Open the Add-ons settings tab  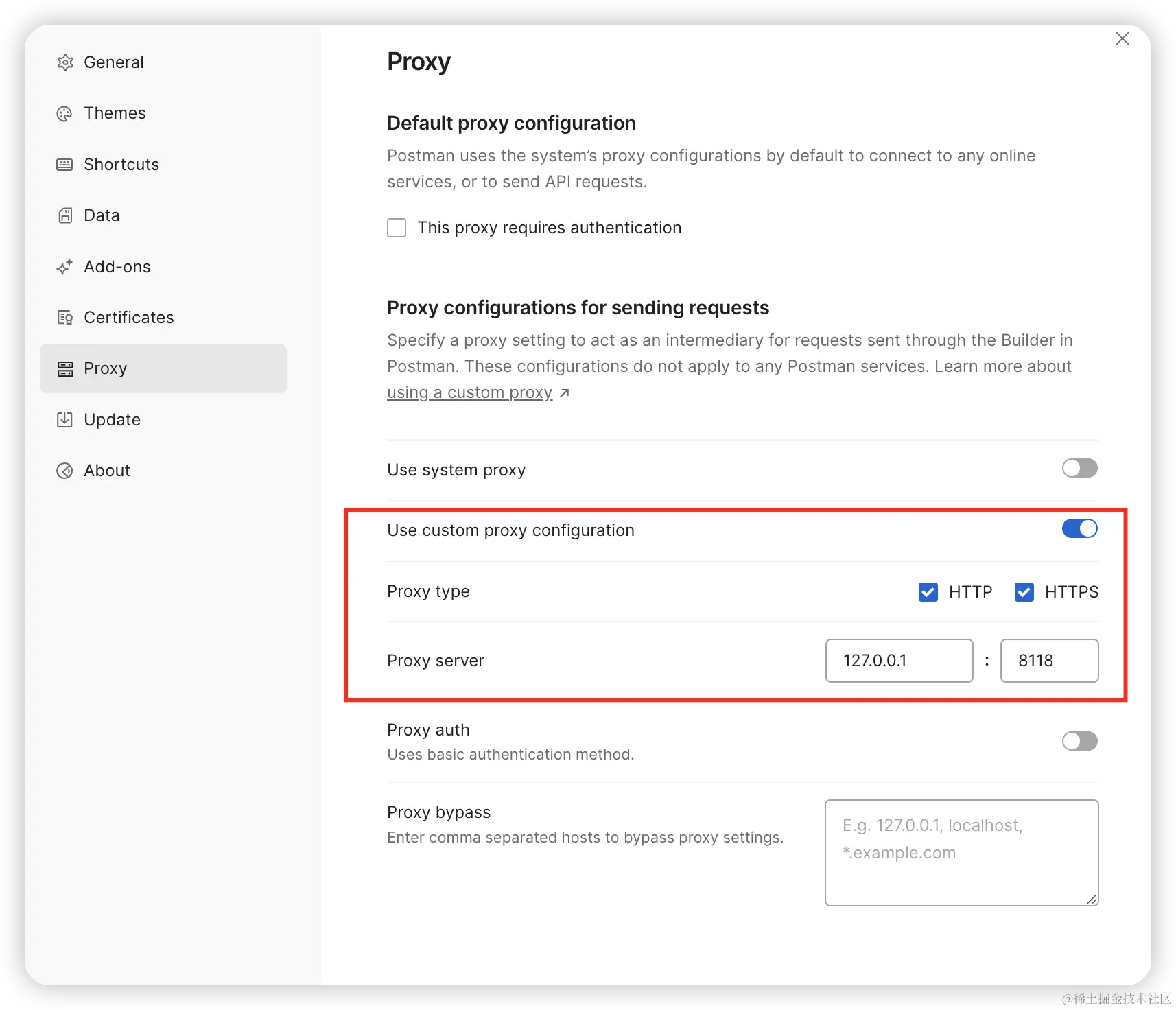(x=163, y=267)
